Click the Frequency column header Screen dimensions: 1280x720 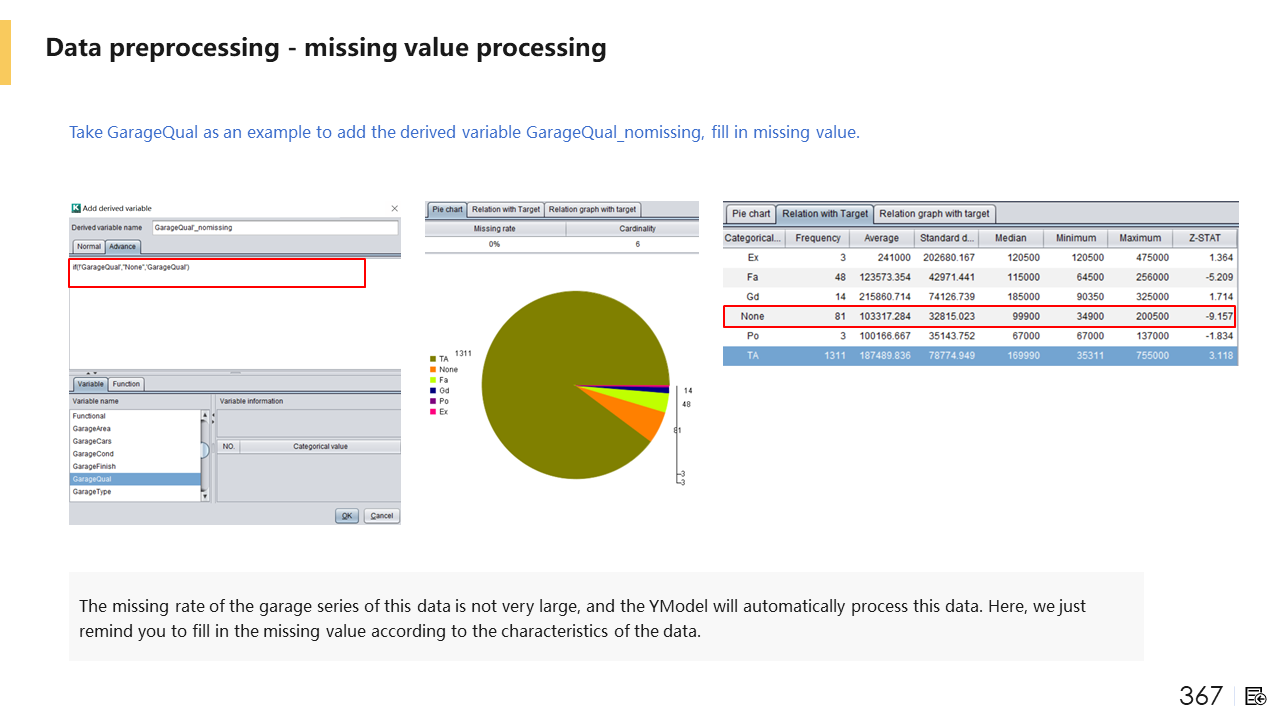point(818,238)
